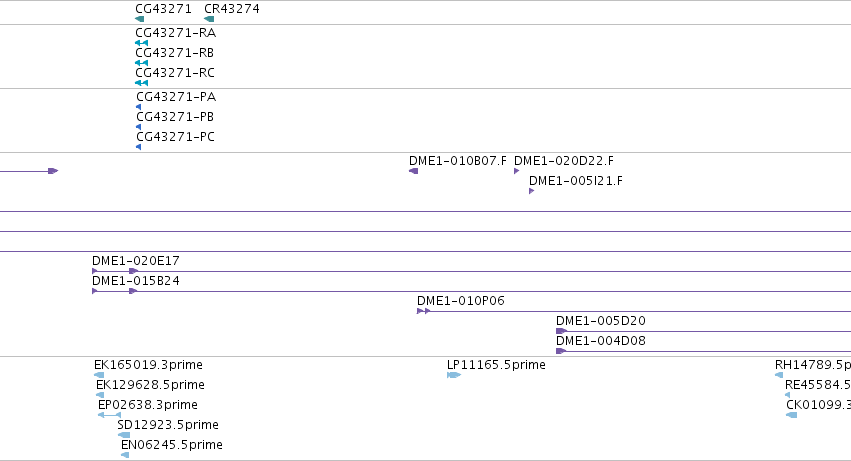Viewport: 851px width, 461px height.
Task: Click the CG43271 gene arrow glyph
Action: pyautogui.click(x=139, y=19)
